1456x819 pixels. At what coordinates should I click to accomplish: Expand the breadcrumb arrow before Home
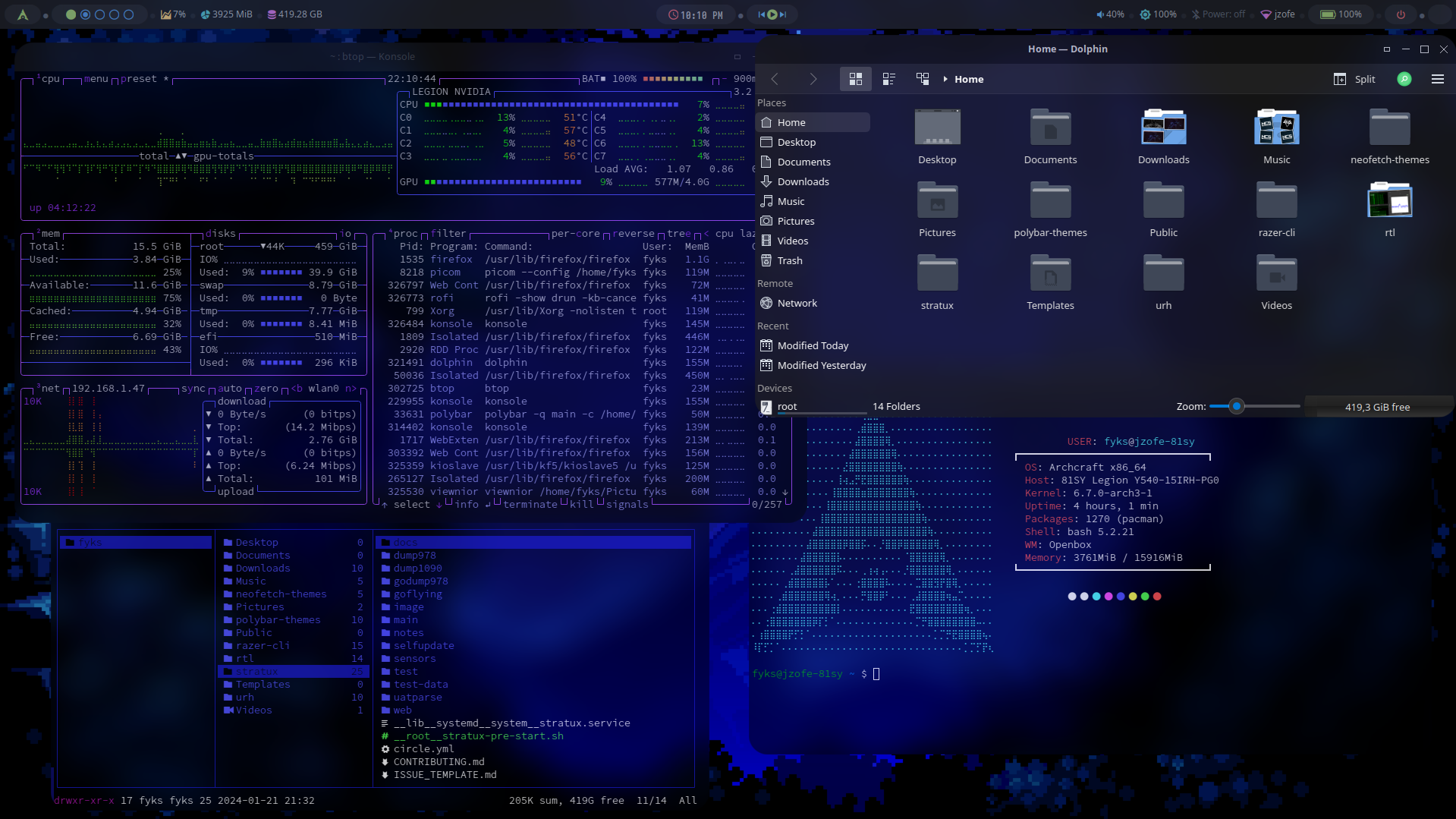coord(945,79)
